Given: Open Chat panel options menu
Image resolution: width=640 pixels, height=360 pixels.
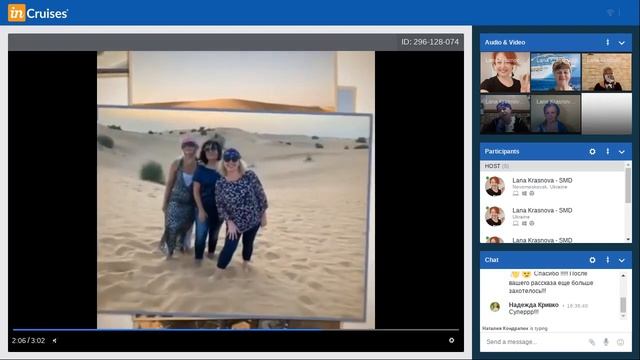Looking at the screenshot, I should pos(607,260).
